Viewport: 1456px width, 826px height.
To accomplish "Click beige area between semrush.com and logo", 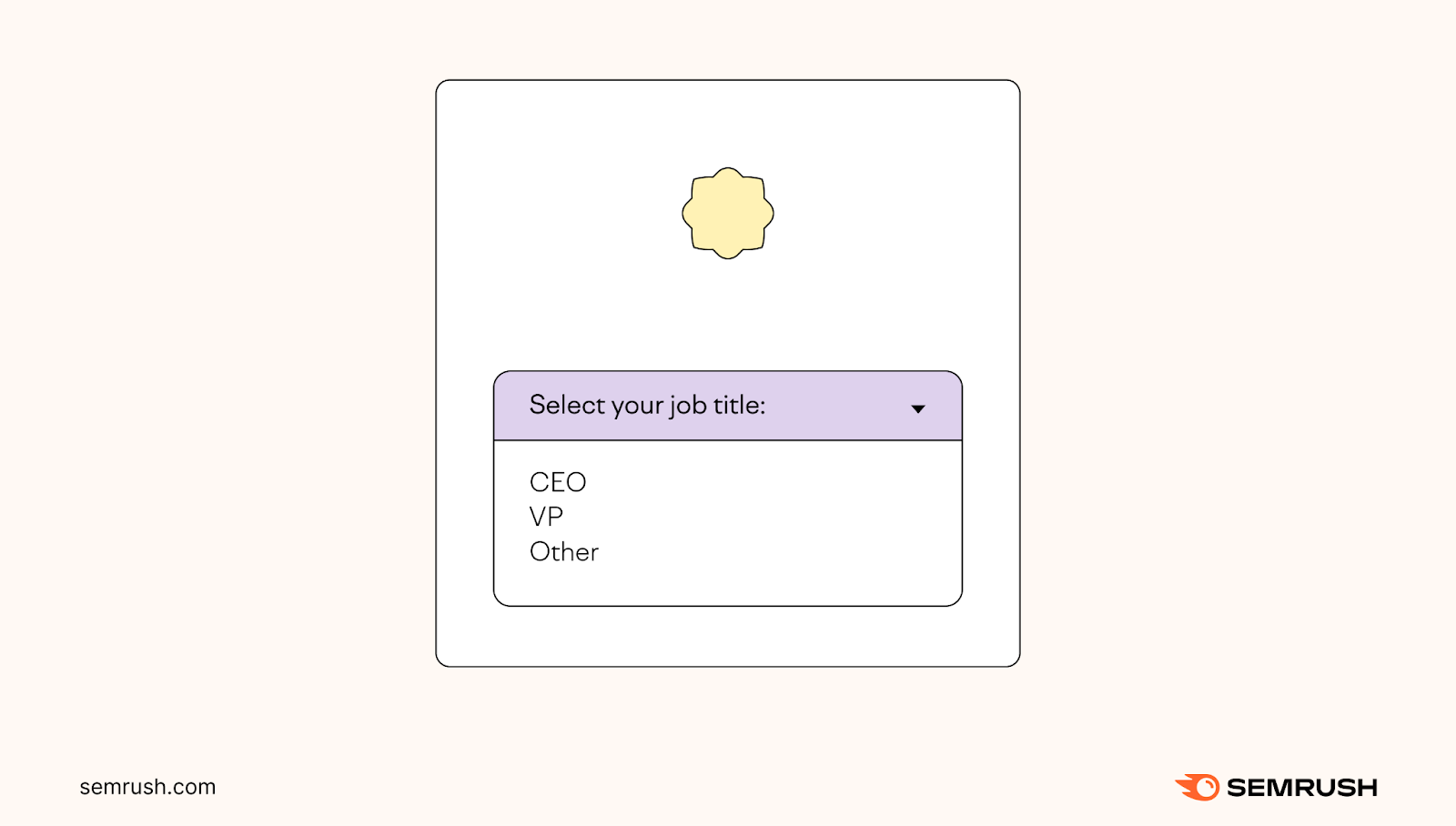I will click(692, 787).
